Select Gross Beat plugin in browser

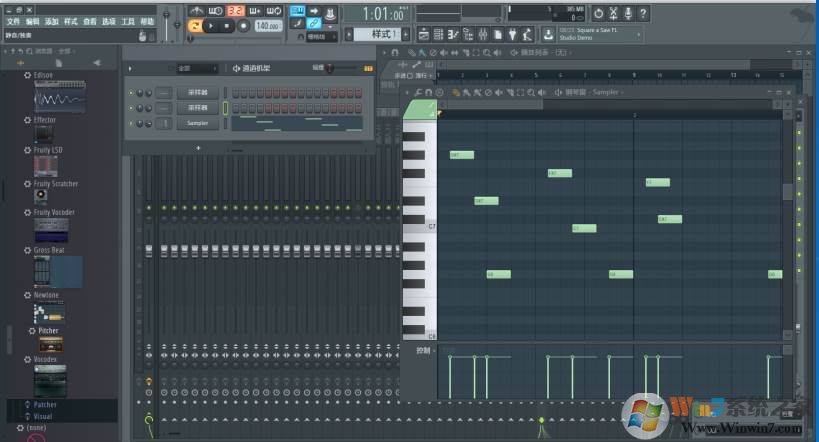pos(48,250)
